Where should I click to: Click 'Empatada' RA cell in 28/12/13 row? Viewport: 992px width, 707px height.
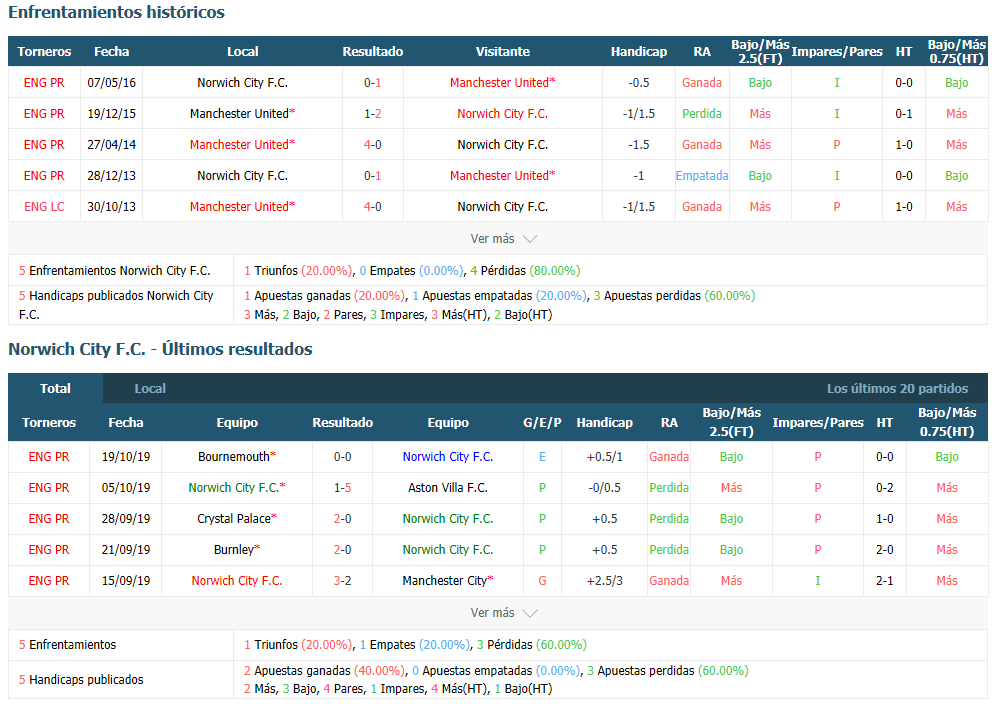pos(702,176)
